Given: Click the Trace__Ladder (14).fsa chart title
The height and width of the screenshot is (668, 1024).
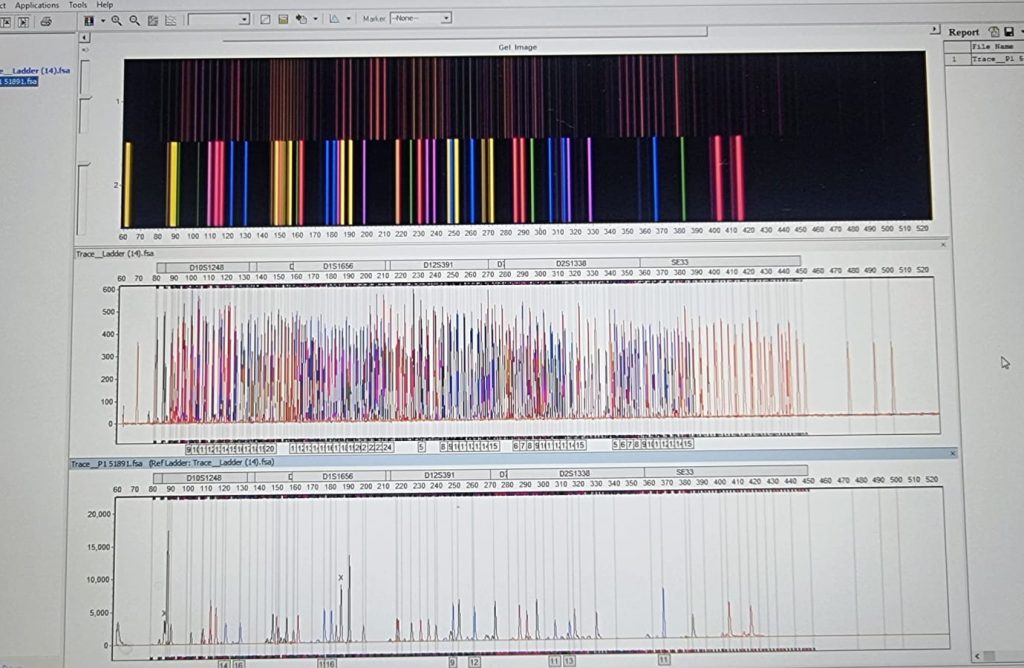Looking at the screenshot, I should (x=115, y=253).
